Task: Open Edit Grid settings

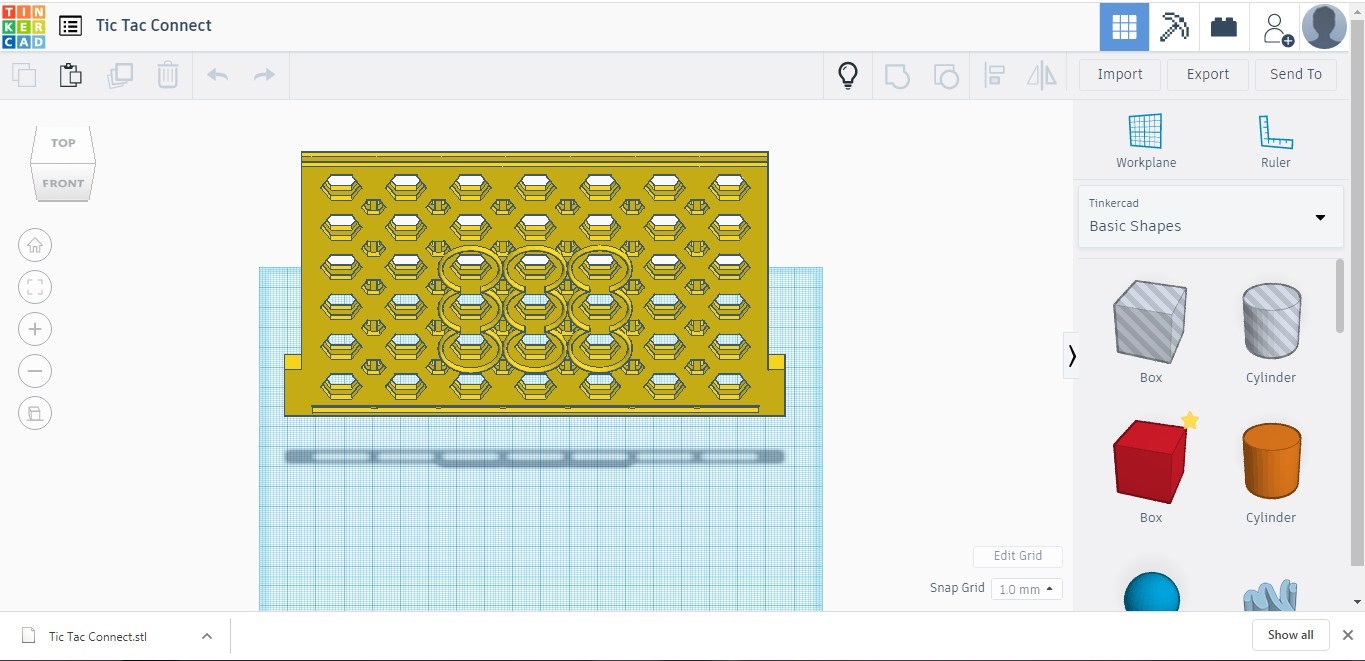Action: (x=1017, y=556)
